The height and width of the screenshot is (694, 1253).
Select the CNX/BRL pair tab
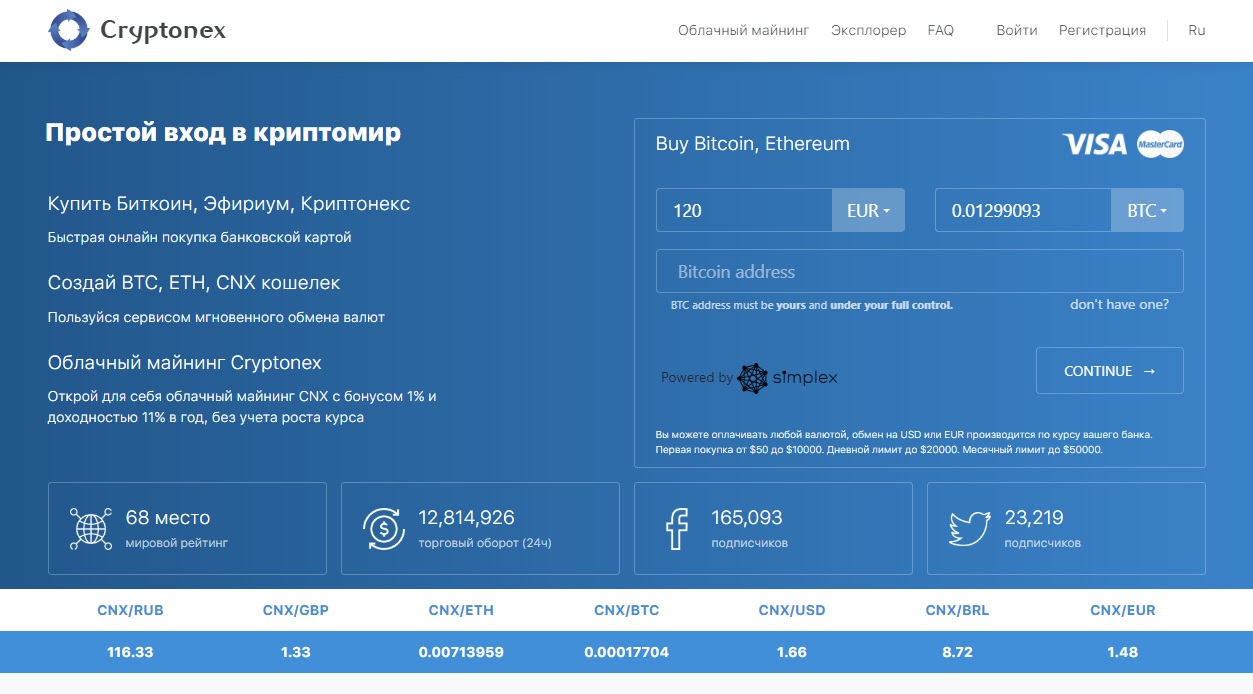pos(957,610)
